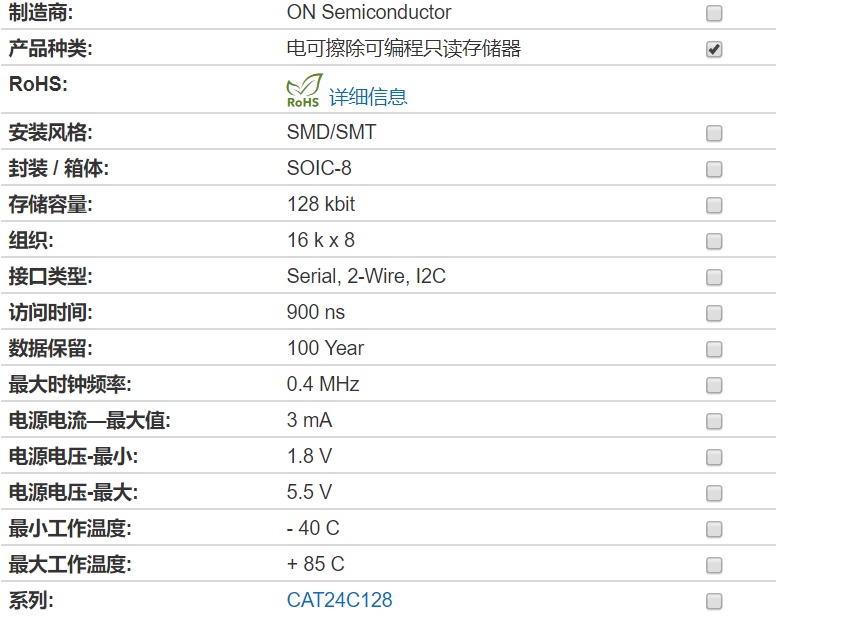846x628 pixels.
Task: Check the 制造商 ON Semiconductor checkbox
Action: [714, 13]
